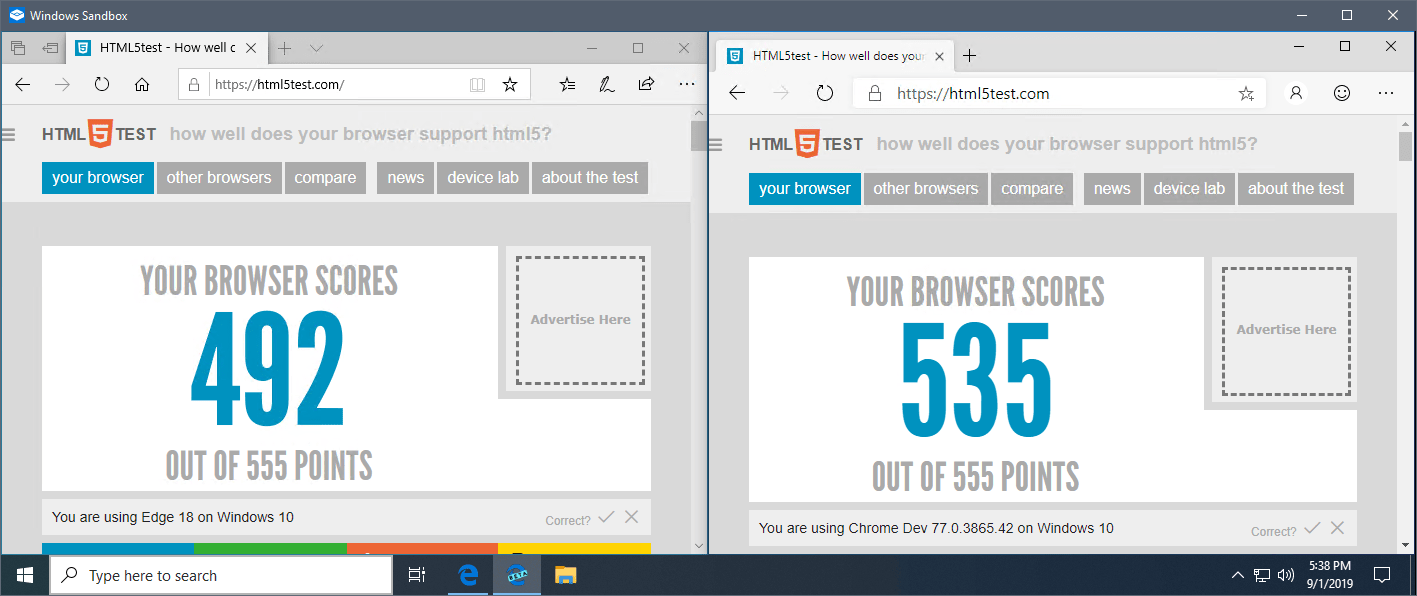
Task: Click the back arrow in the Chrome Dev window
Action: [737, 93]
